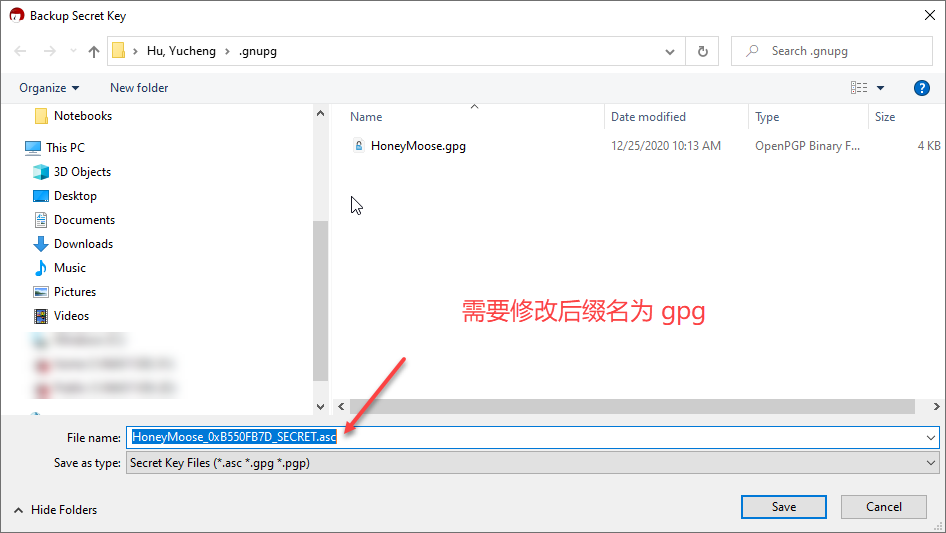
Task: Open 3D Objects in the sidebar
Action: click(82, 171)
